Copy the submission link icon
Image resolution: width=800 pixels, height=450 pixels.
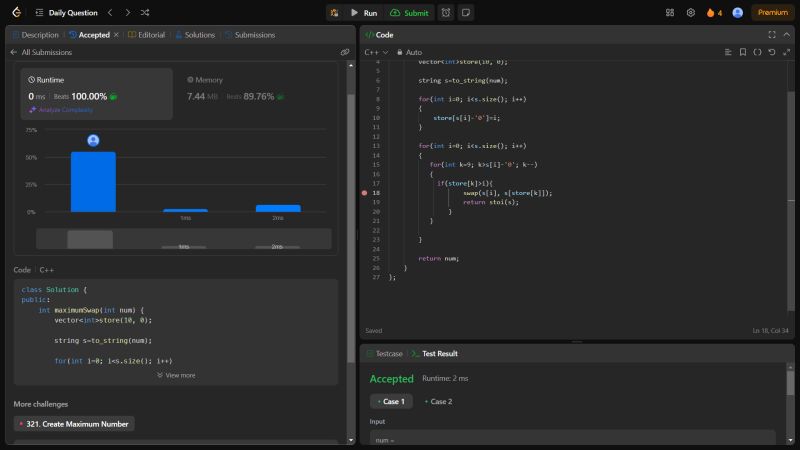(x=345, y=52)
